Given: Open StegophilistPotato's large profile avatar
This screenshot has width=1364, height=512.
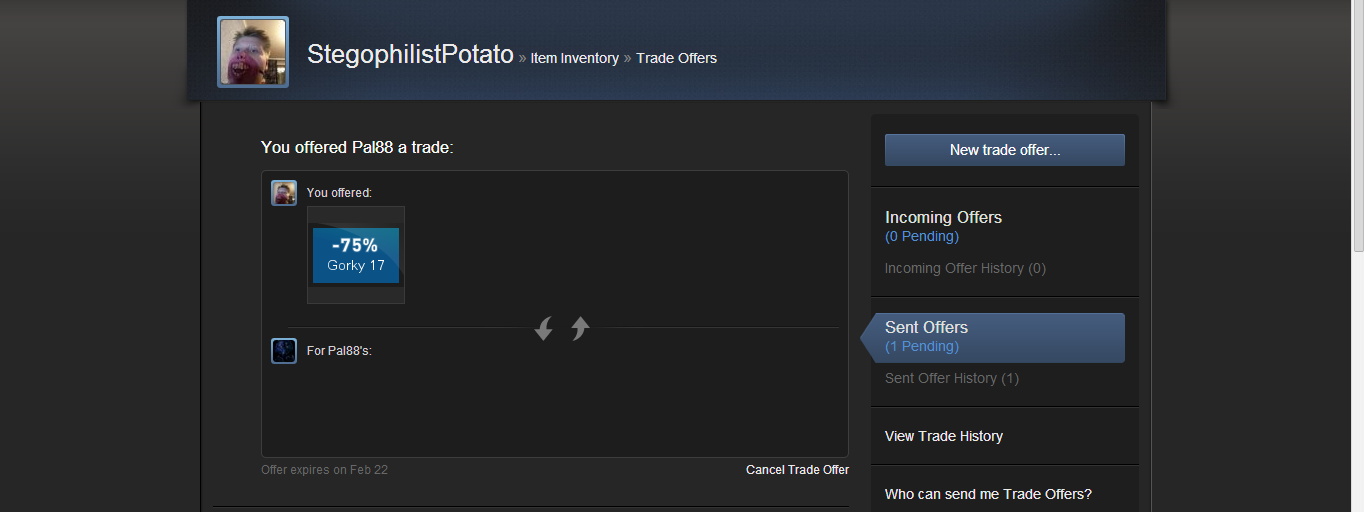Looking at the screenshot, I should pos(253,52).
